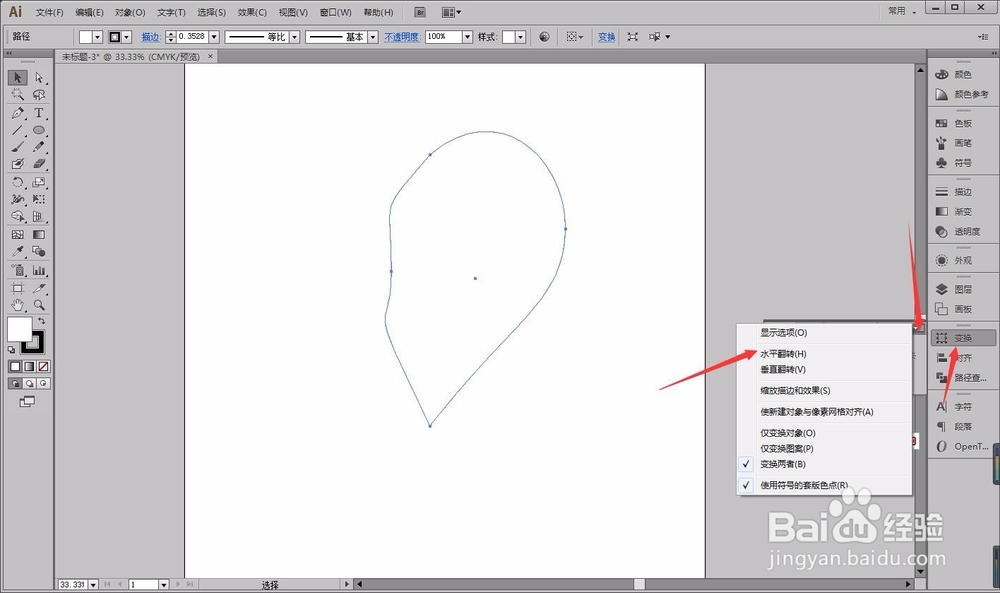Enable 仅变换对象(O) option
Viewport: 1000px width, 593px height.
824,433
